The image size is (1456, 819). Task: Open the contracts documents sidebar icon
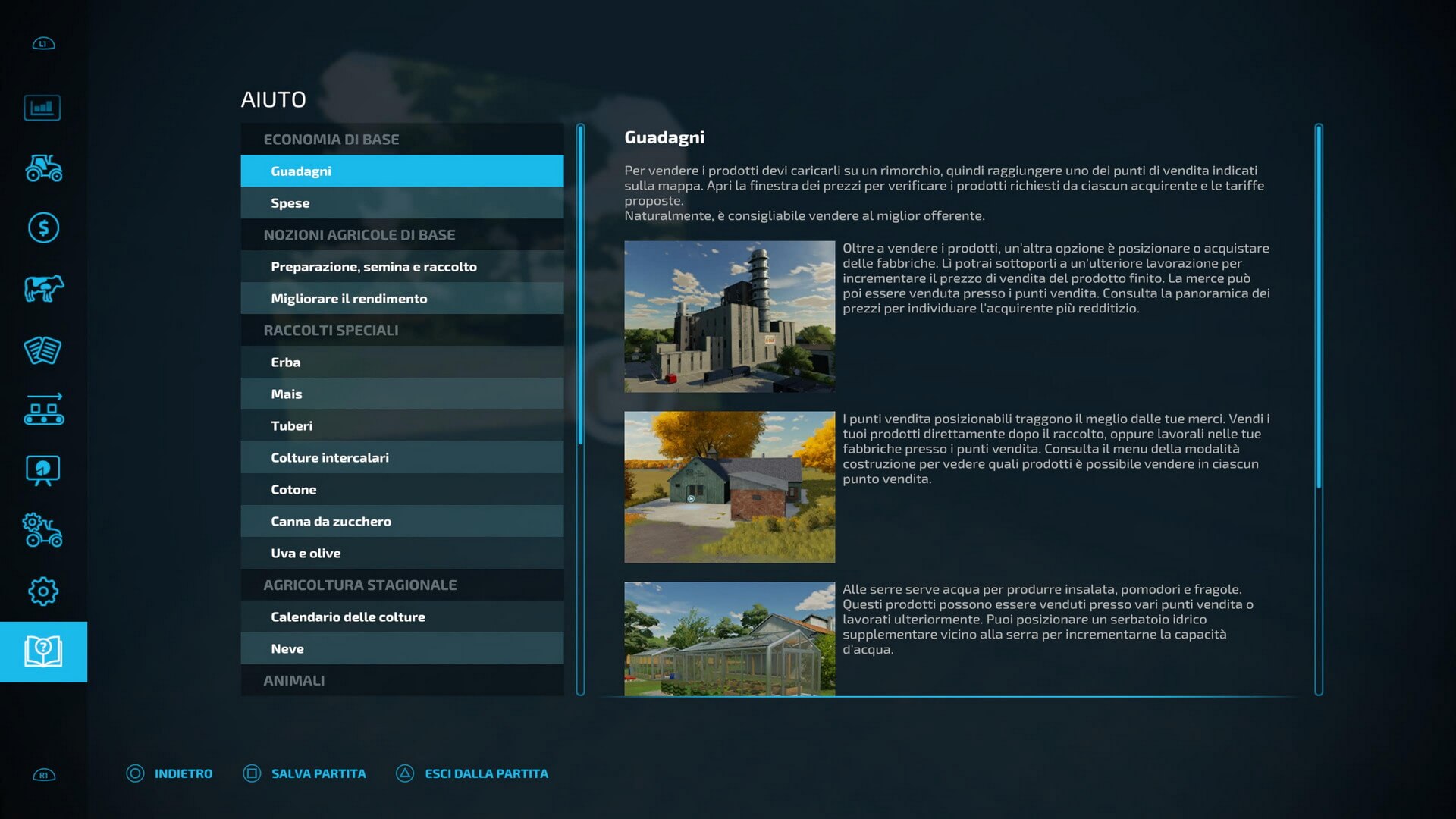tap(42, 350)
